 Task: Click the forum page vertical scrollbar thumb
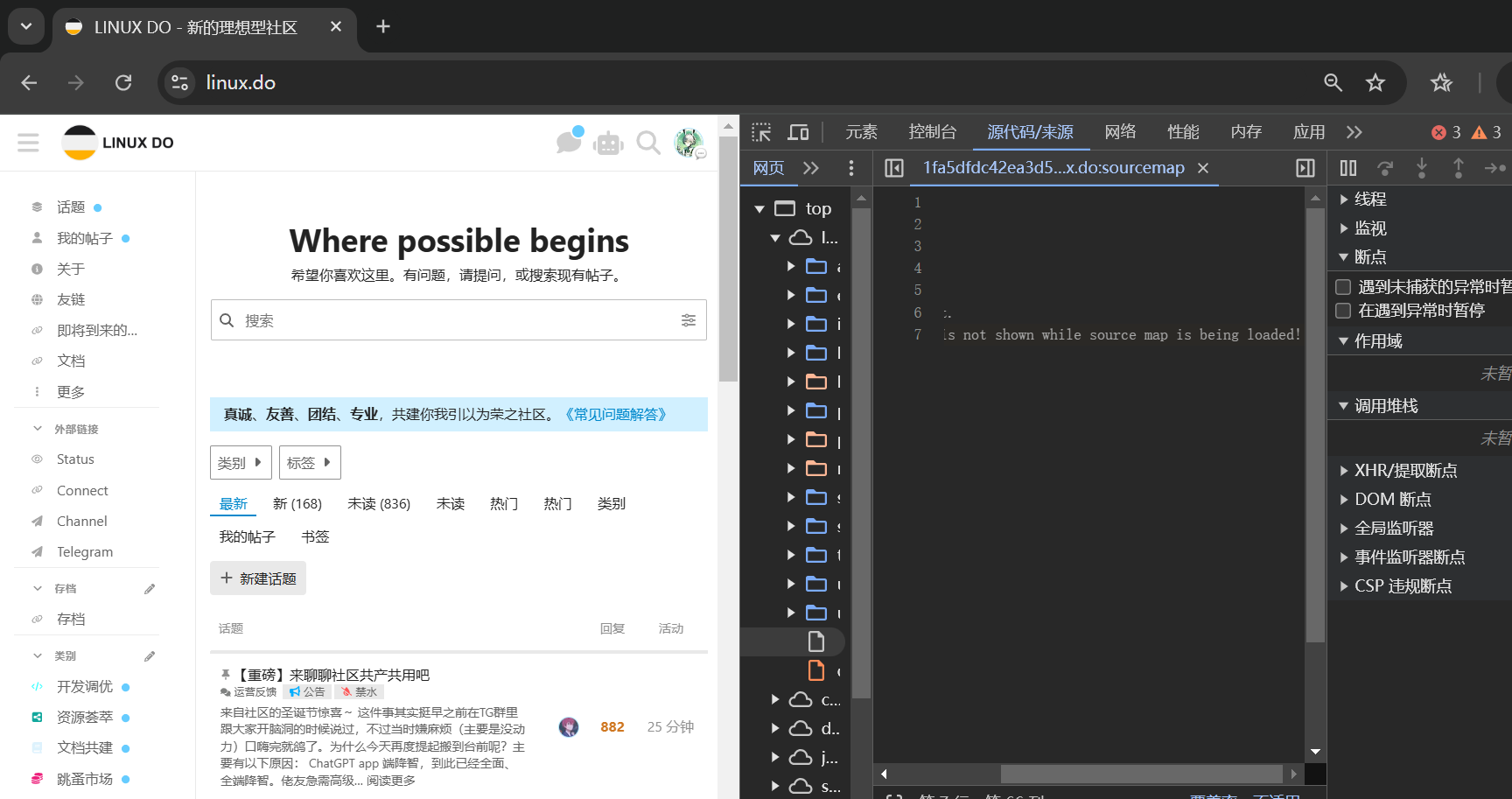point(728,258)
